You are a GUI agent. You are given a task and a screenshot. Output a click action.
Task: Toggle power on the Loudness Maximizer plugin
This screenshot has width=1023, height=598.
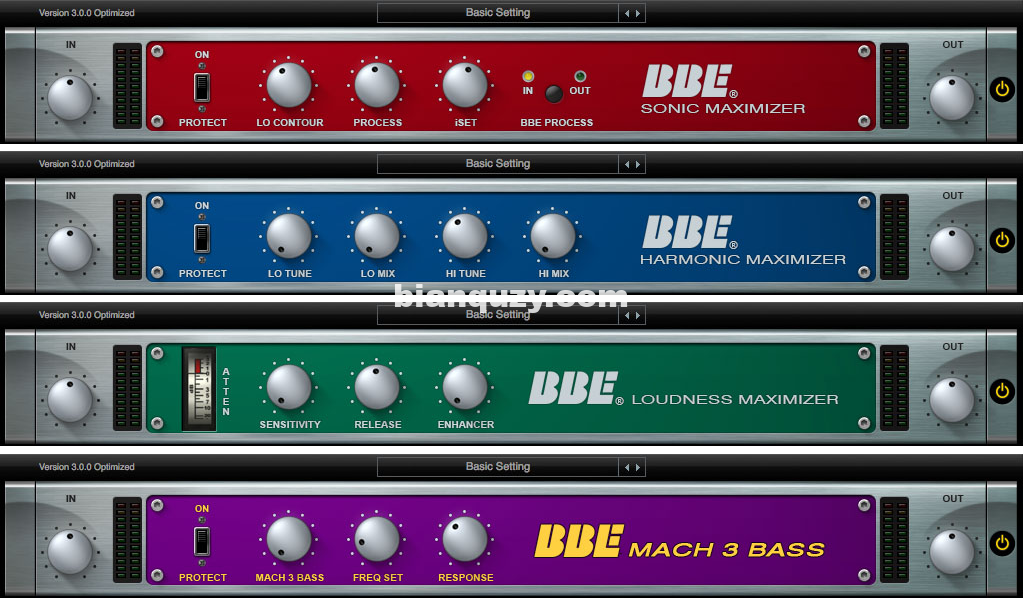tap(1002, 391)
